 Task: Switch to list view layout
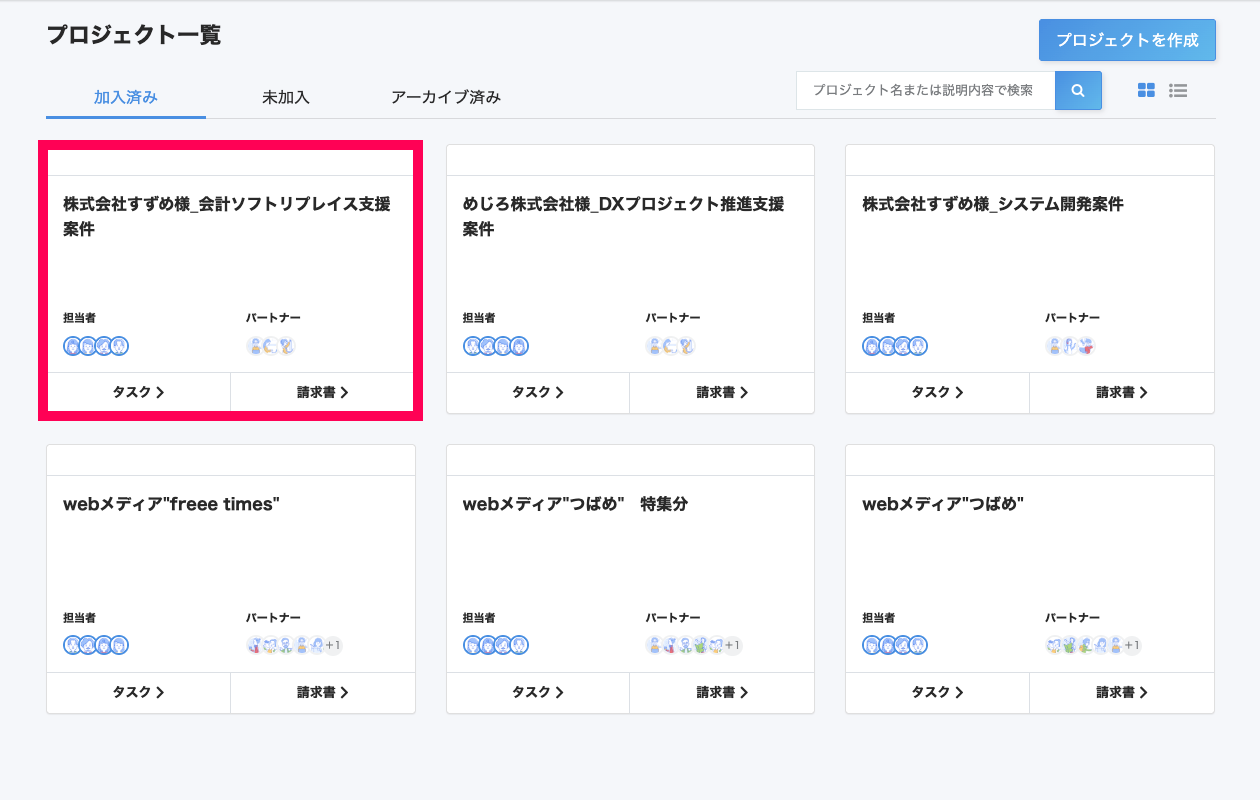pyautogui.click(x=1178, y=90)
